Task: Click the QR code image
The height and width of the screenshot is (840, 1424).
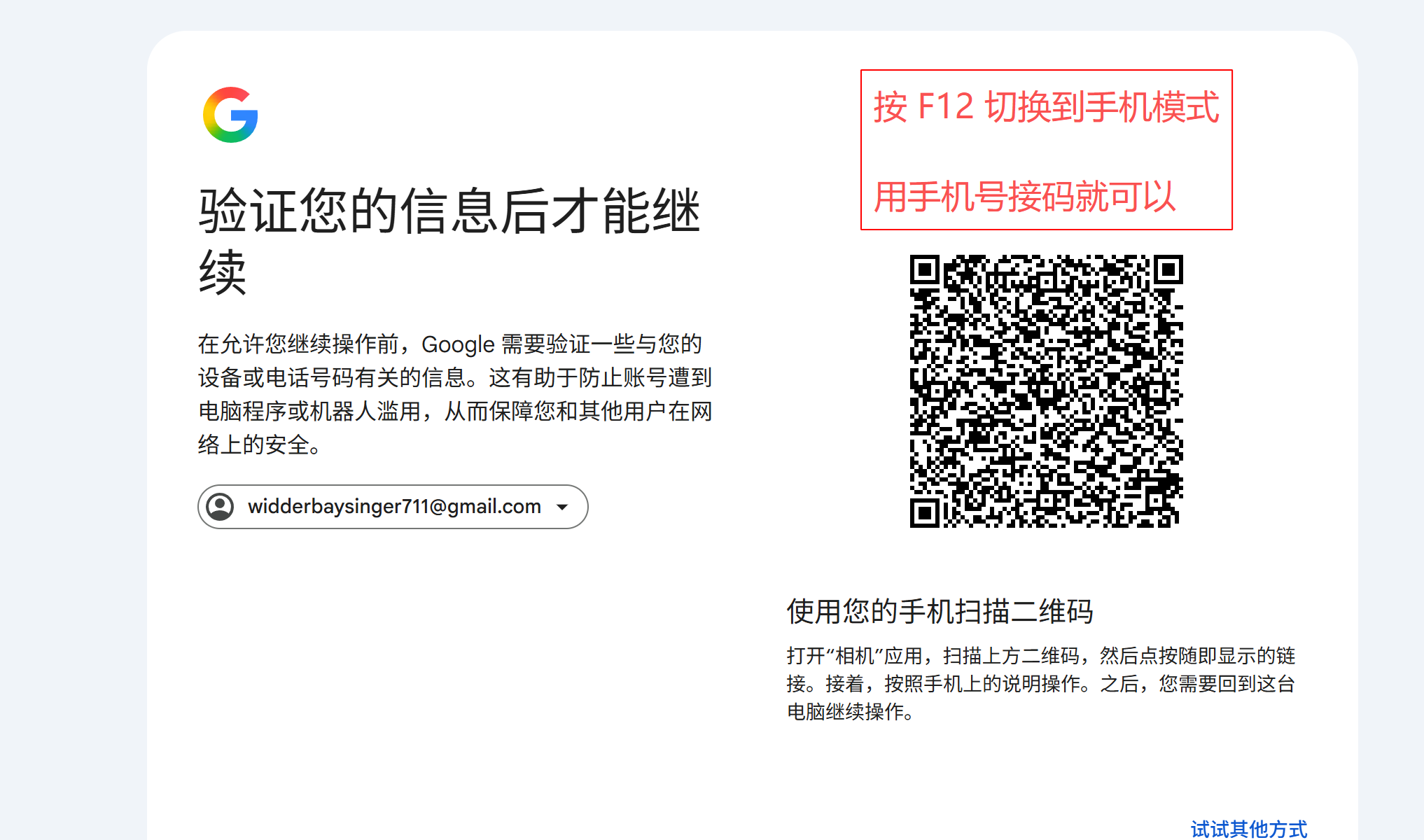Action: pyautogui.click(x=1046, y=391)
